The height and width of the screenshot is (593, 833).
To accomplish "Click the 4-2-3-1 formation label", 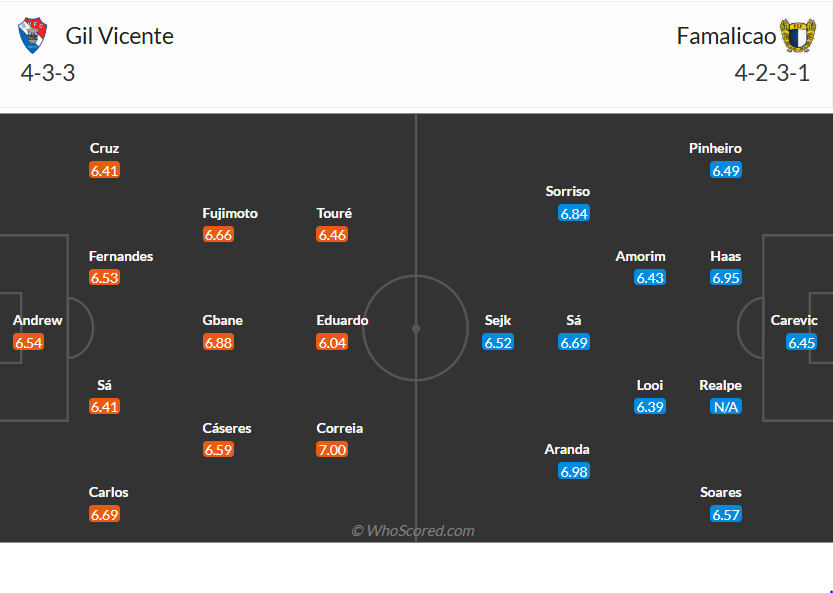I will (x=771, y=73).
